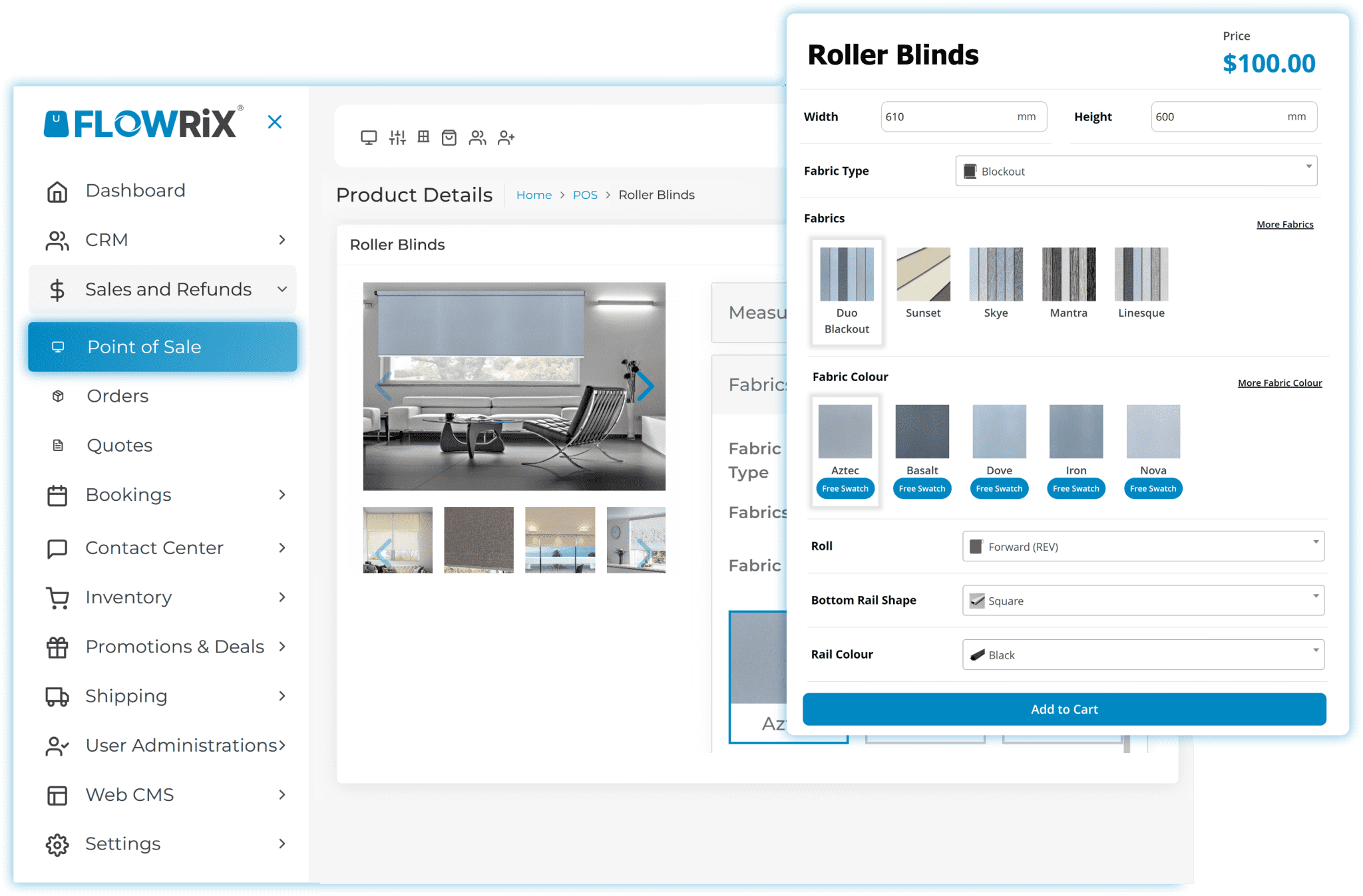Click the Promotions gift icon in sidebar

(x=58, y=646)
